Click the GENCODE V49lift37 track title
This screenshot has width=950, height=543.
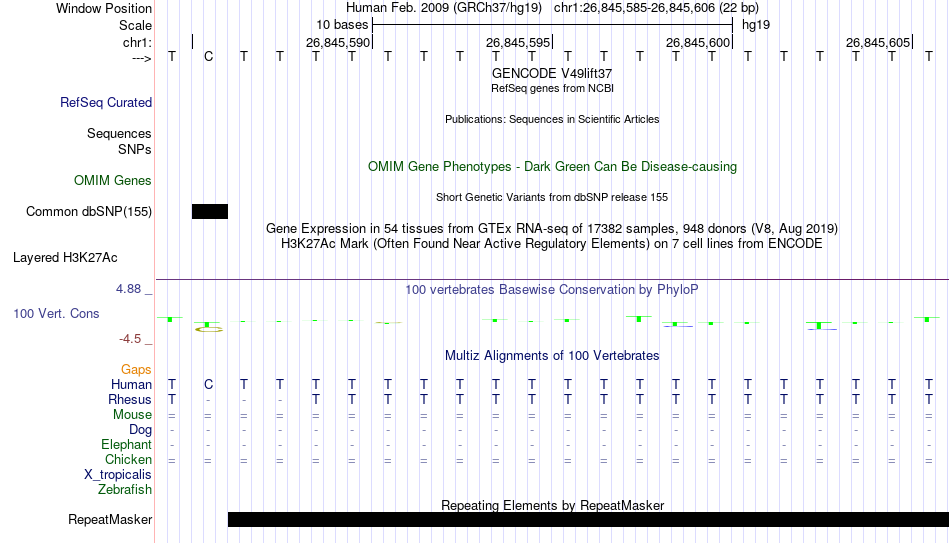tap(552, 73)
